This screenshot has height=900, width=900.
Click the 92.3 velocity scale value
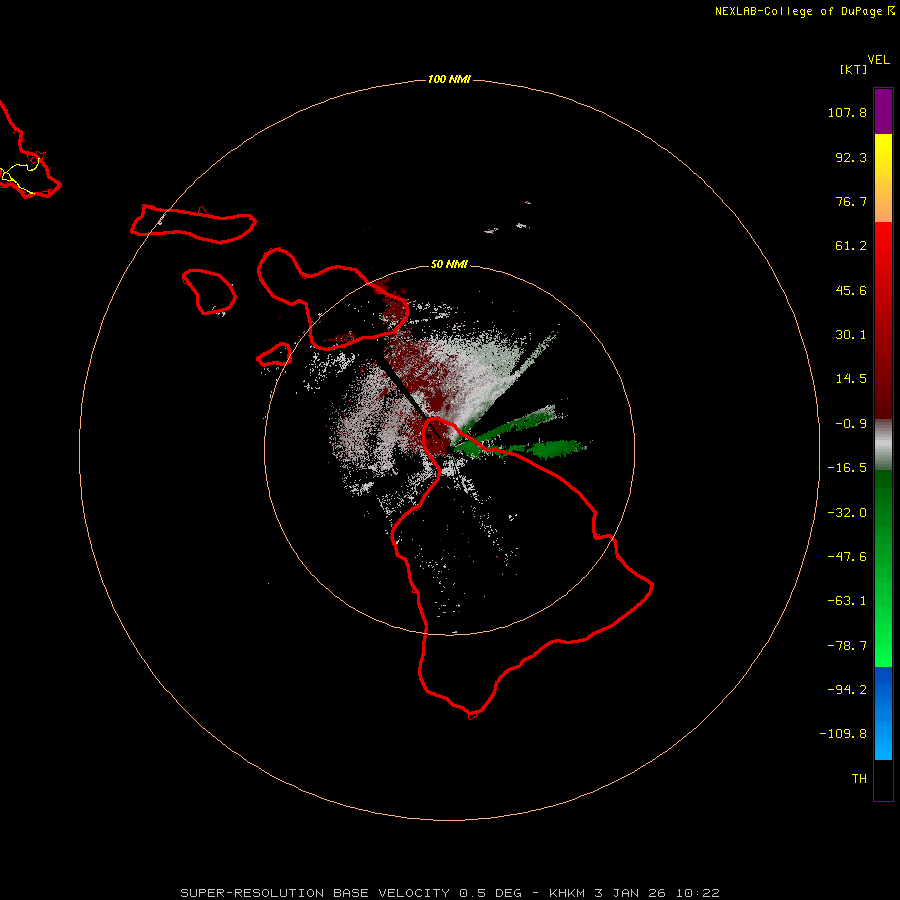[851, 157]
